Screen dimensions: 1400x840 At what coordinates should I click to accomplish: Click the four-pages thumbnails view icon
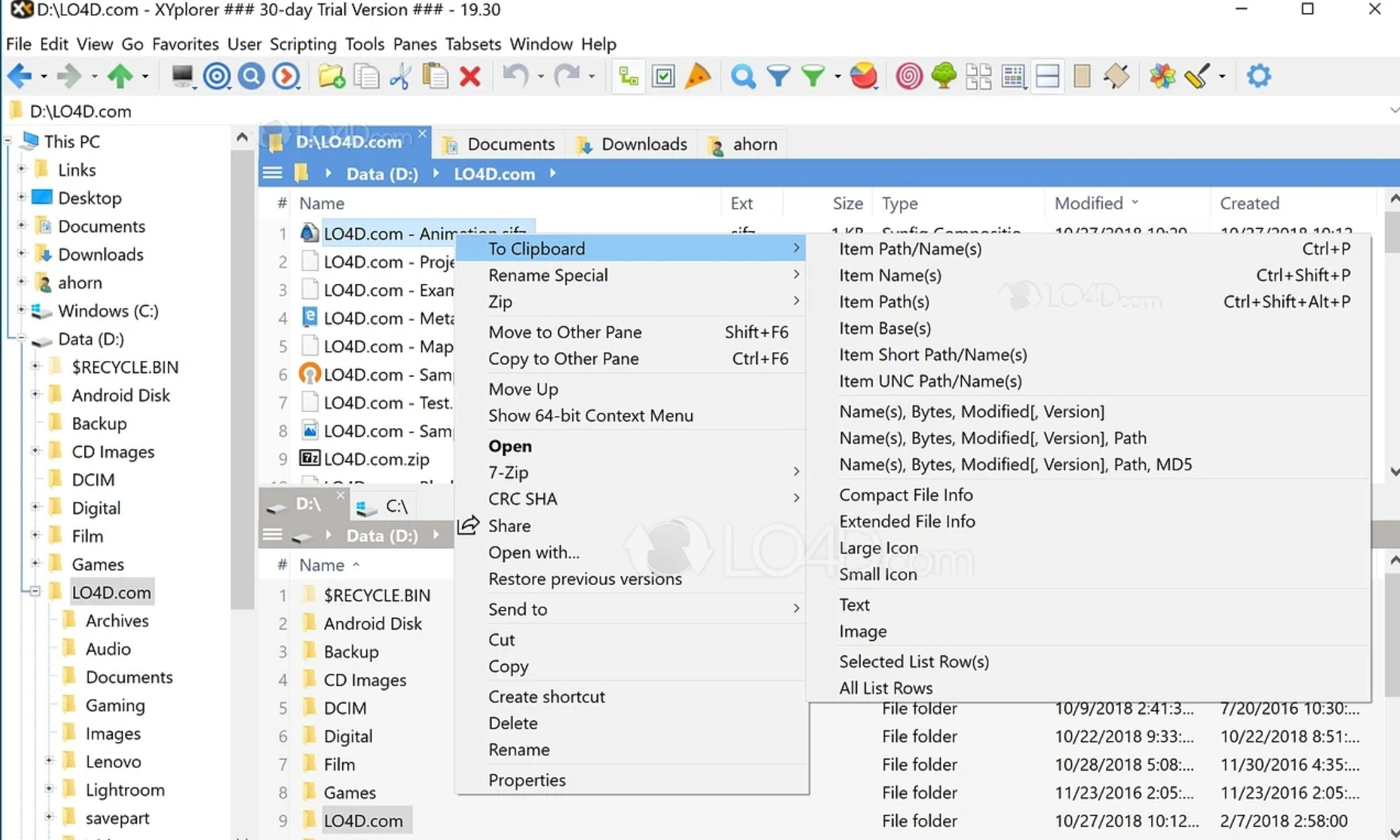[x=979, y=76]
